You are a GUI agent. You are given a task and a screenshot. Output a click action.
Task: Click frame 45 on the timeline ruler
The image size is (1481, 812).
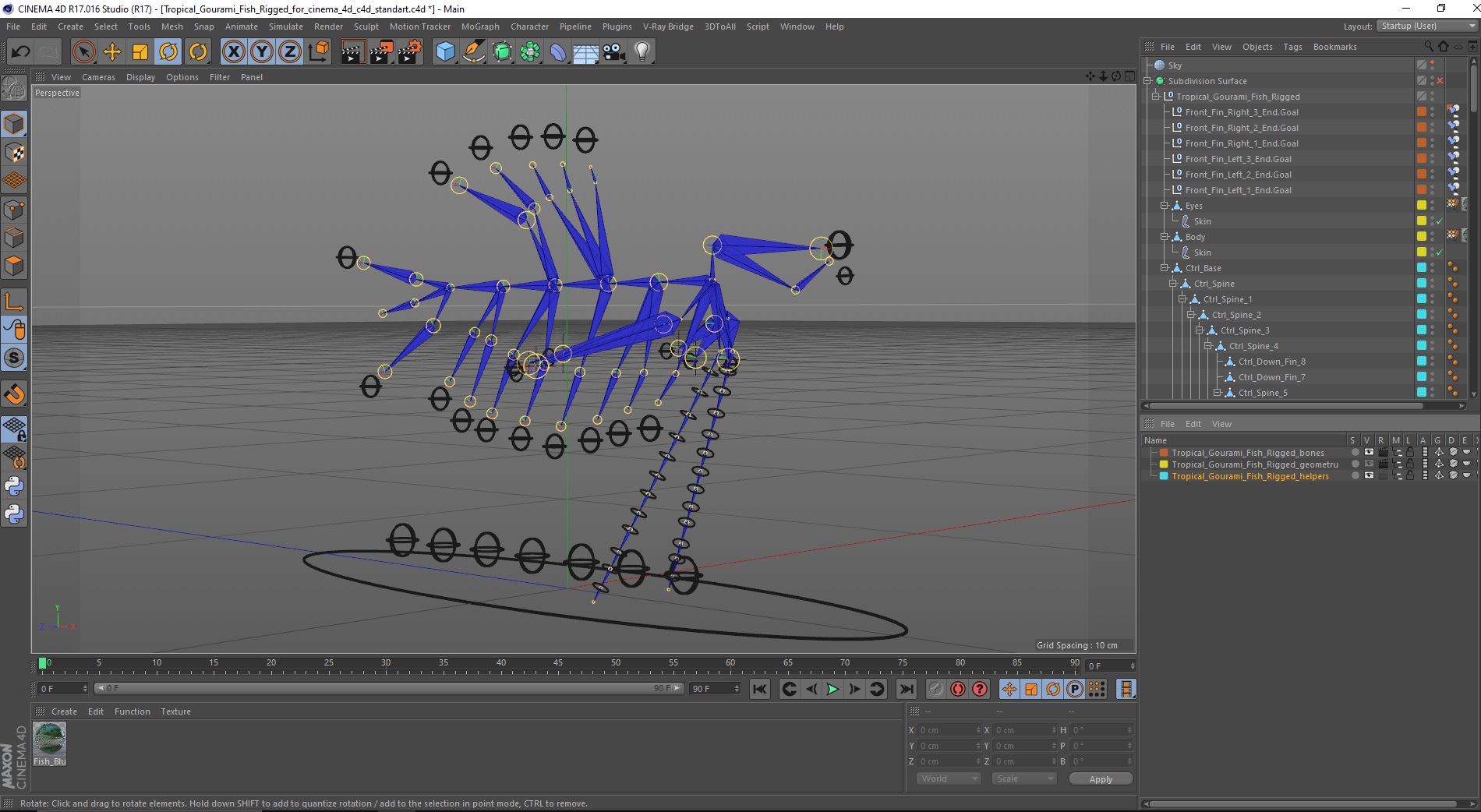(558, 664)
